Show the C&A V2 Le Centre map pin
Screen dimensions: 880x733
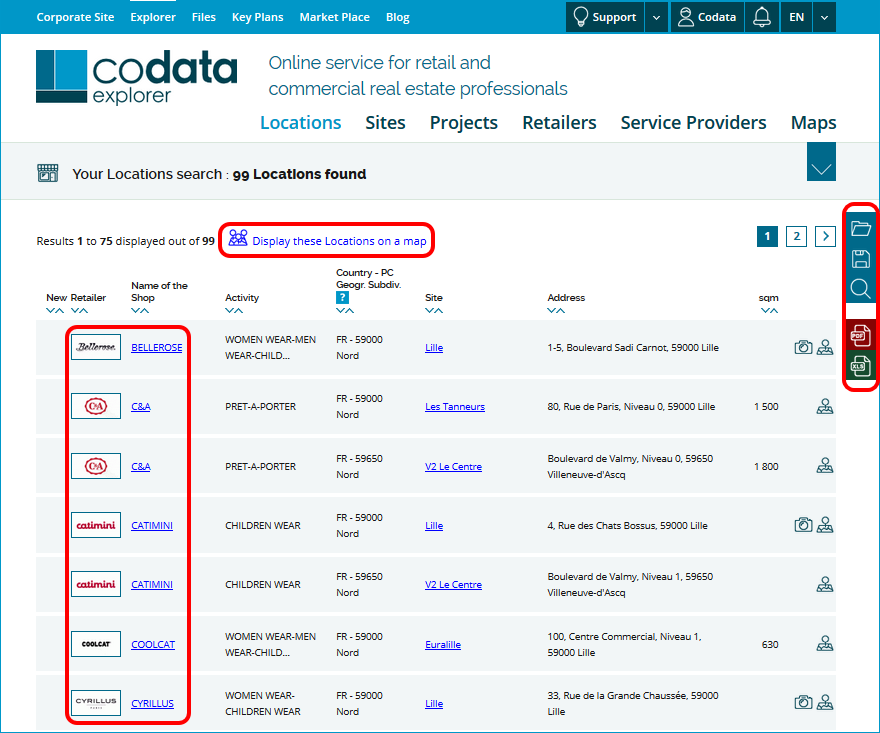pos(824,466)
